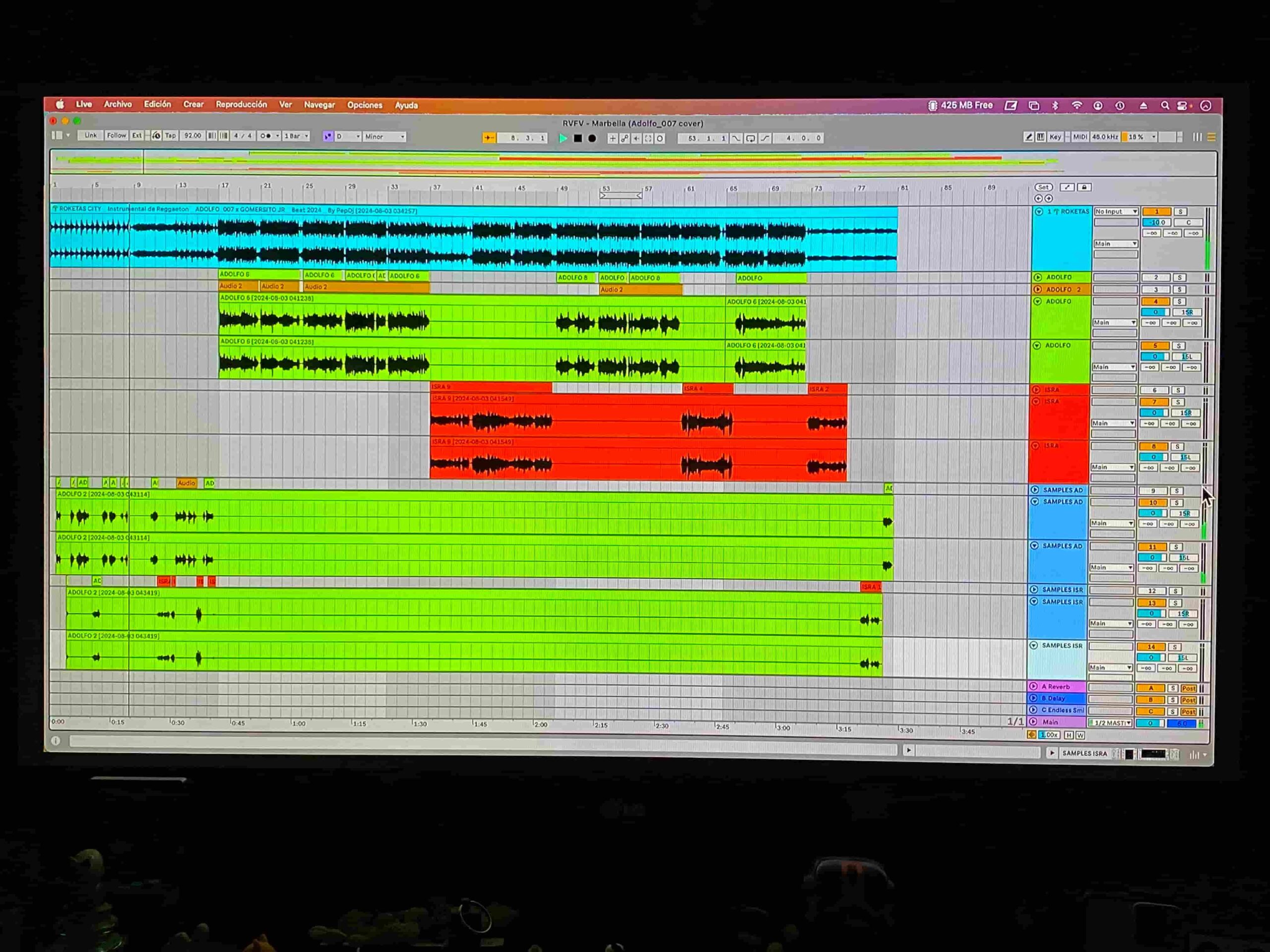Activate the arrangement loop switch

point(751,138)
